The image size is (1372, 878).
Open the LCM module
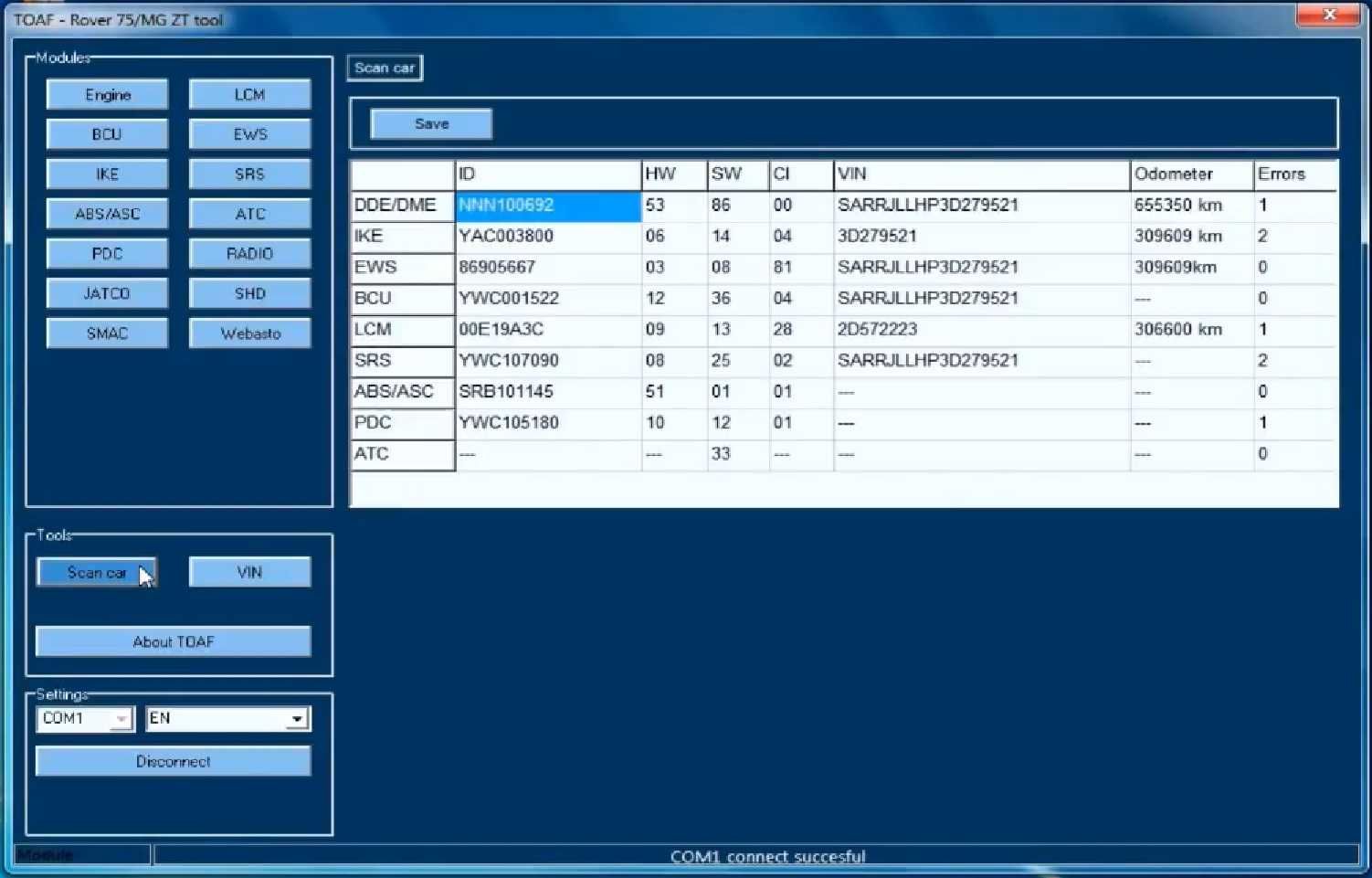249,95
